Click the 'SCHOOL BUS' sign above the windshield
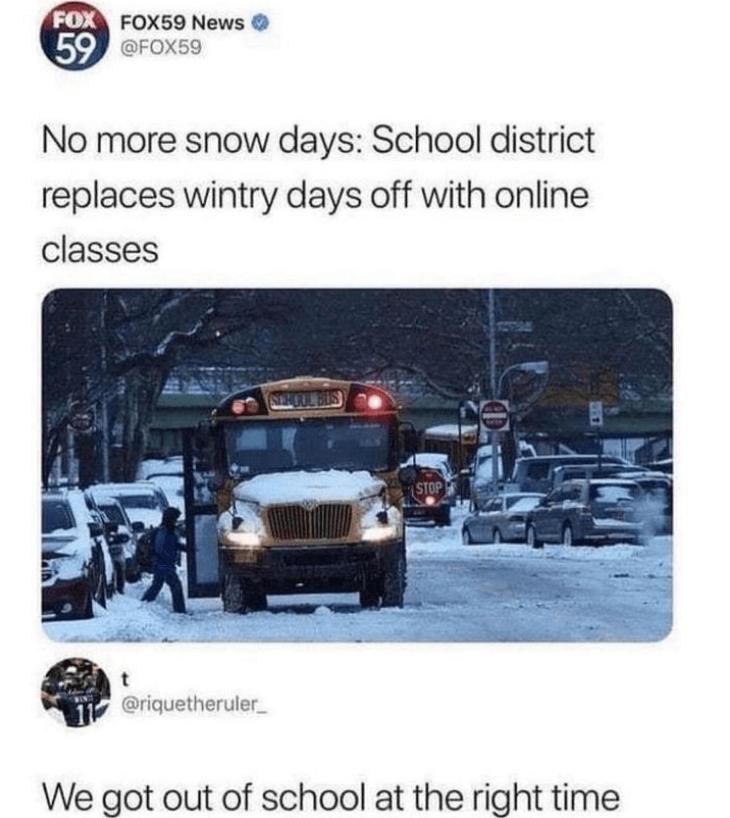Screen dimensions: 730x818 (x=305, y=401)
